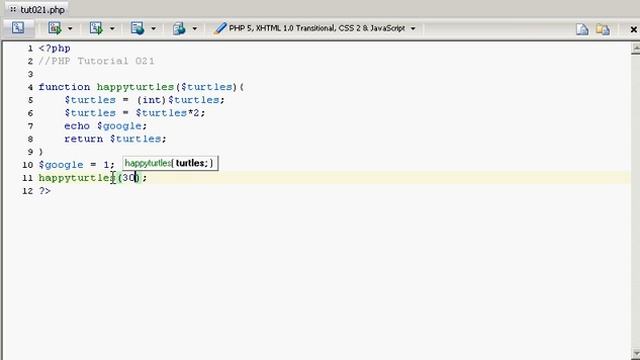Viewport: 640px width, 360px height.
Task: Click scrollbar down arrow in the editor
Action: (636, 353)
